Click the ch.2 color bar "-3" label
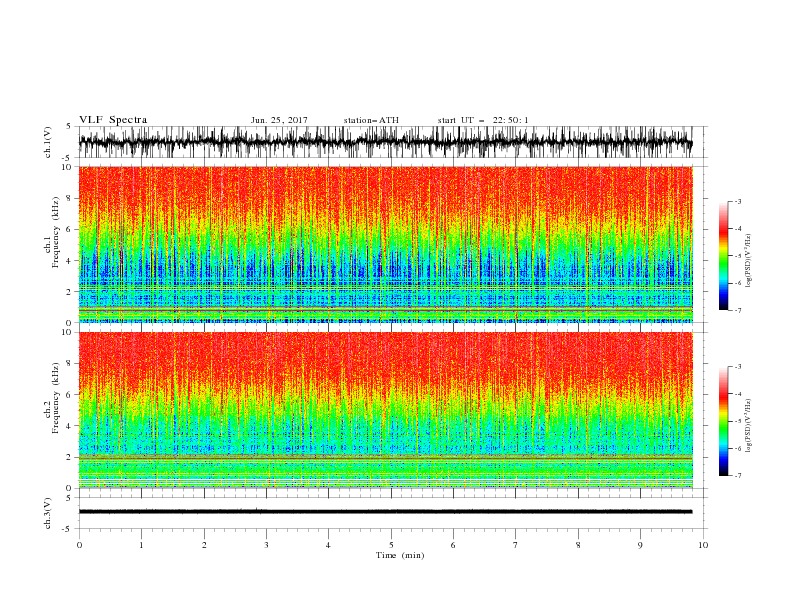This screenshot has height=612, width=792. tap(737, 367)
